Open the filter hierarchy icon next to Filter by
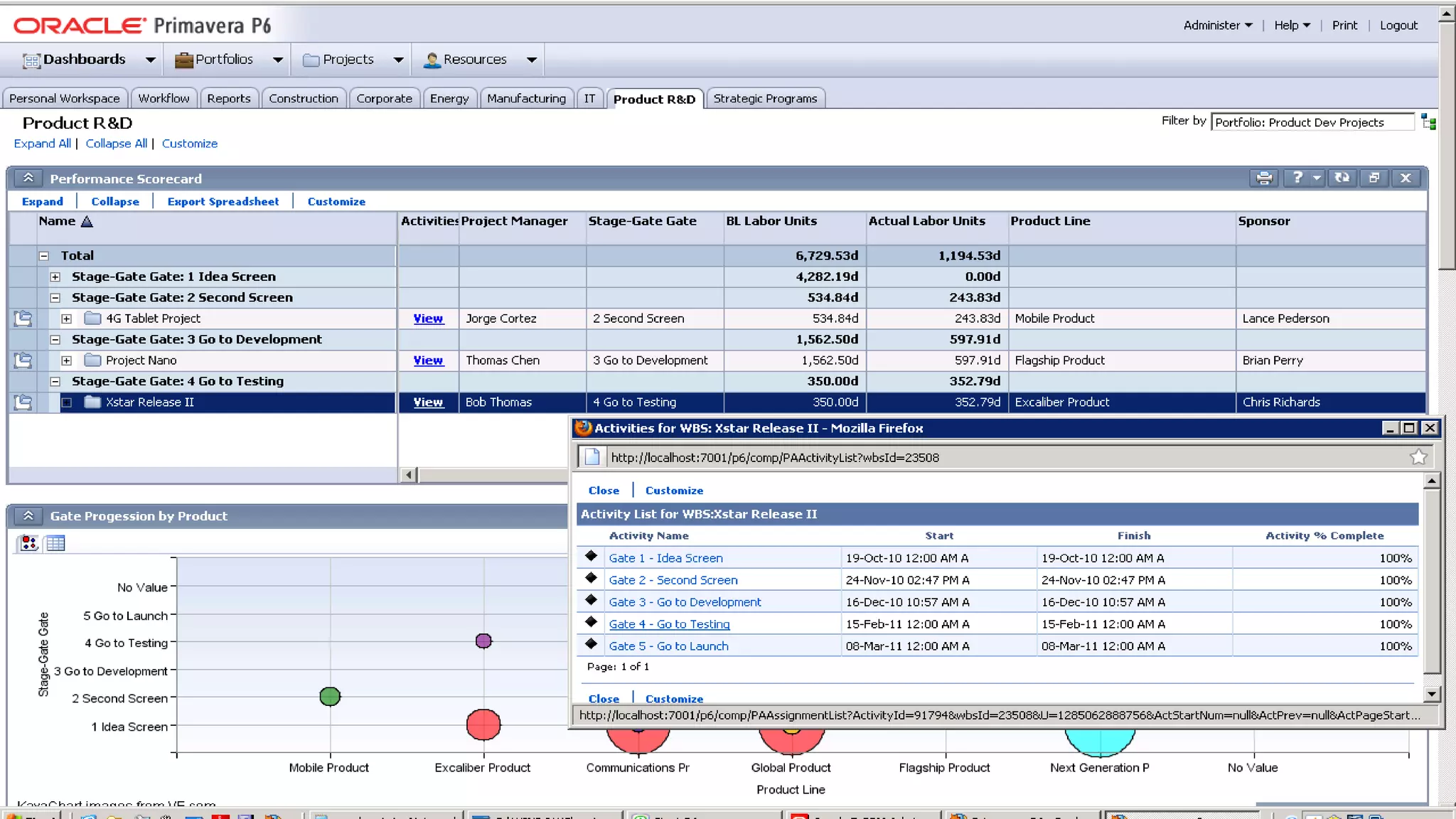 tap(1428, 122)
